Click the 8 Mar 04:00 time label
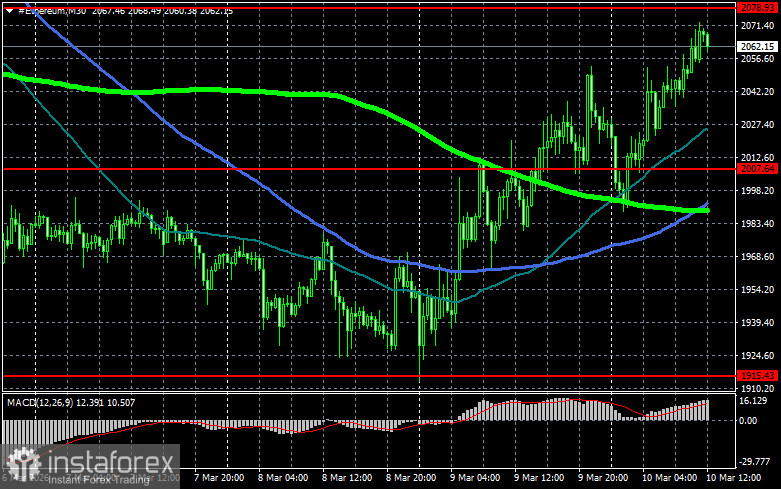 coord(283,478)
